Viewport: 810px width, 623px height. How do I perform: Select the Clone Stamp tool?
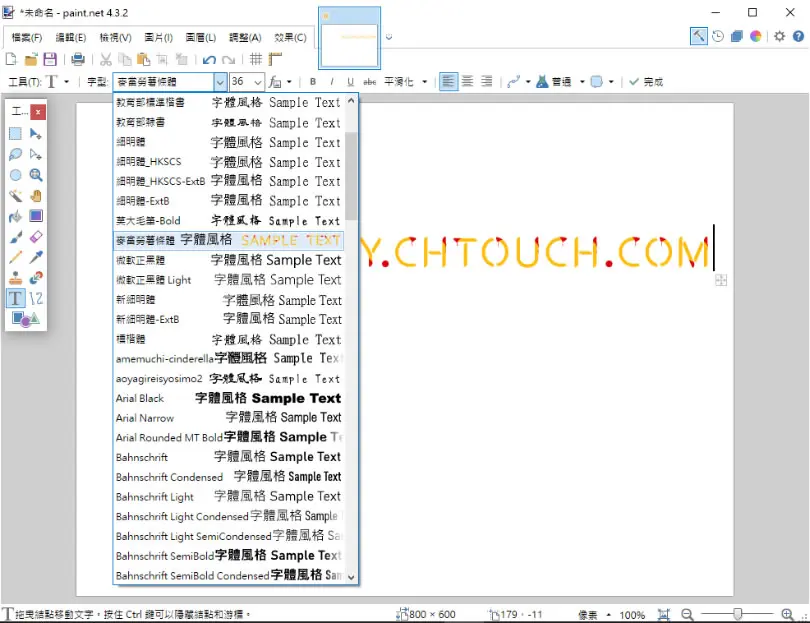coord(15,278)
